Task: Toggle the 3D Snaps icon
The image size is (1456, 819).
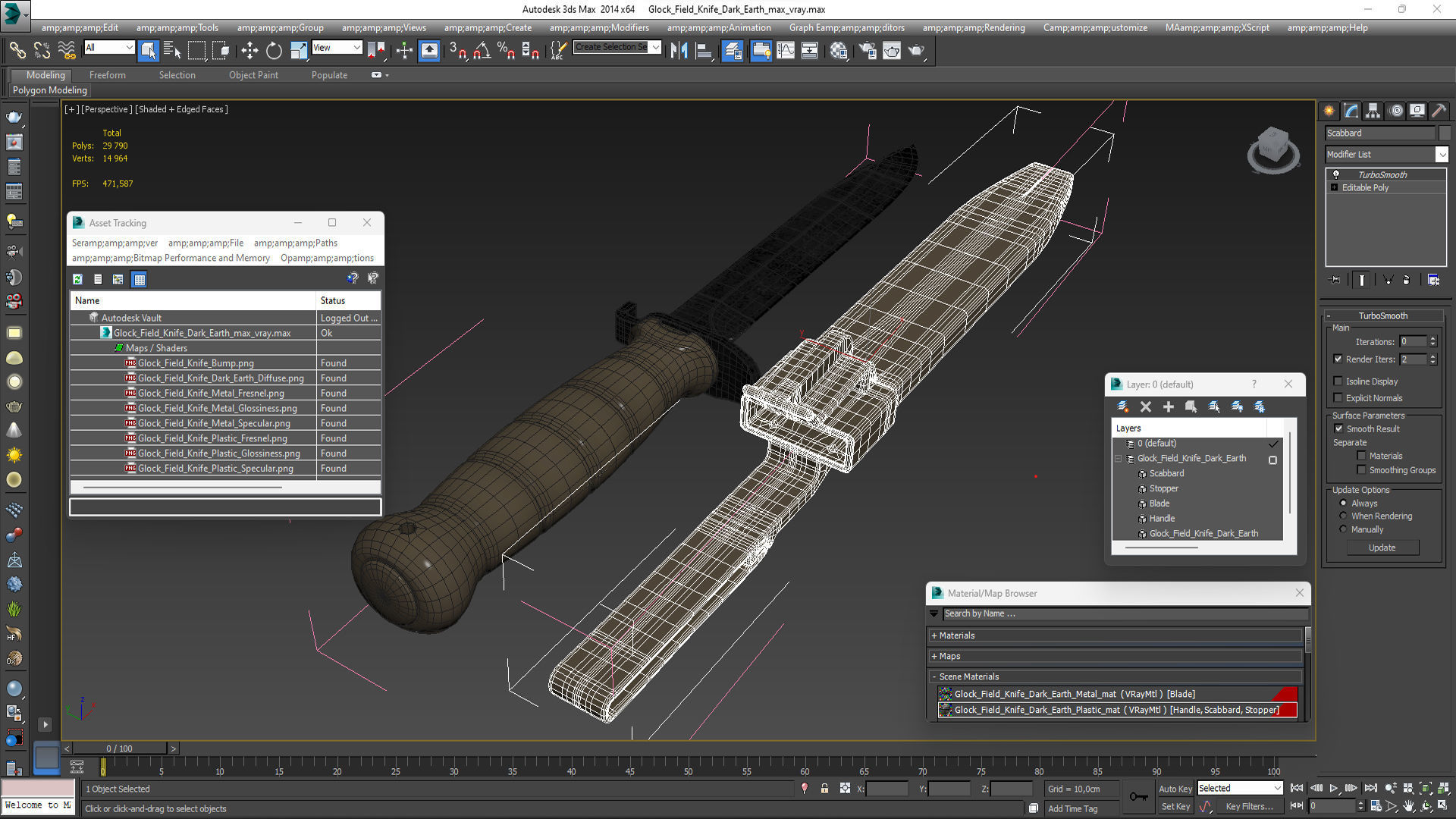Action: pyautogui.click(x=458, y=51)
